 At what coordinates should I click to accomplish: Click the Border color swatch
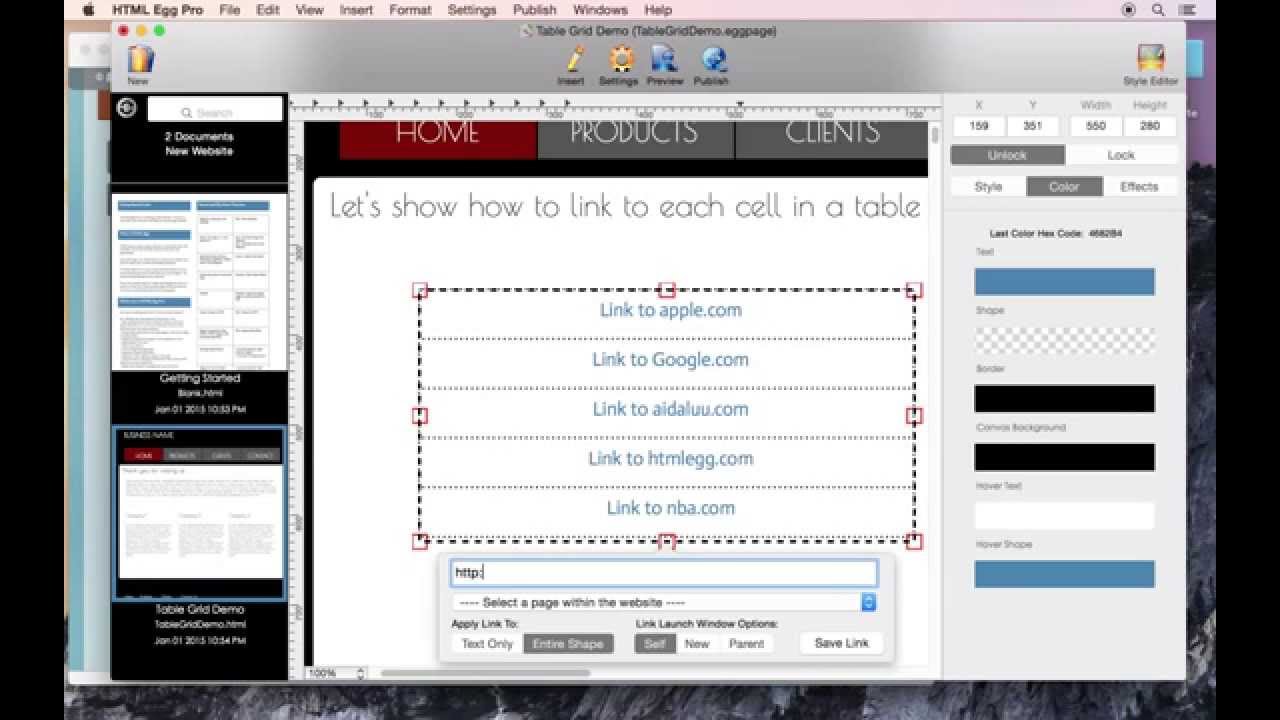click(1064, 398)
